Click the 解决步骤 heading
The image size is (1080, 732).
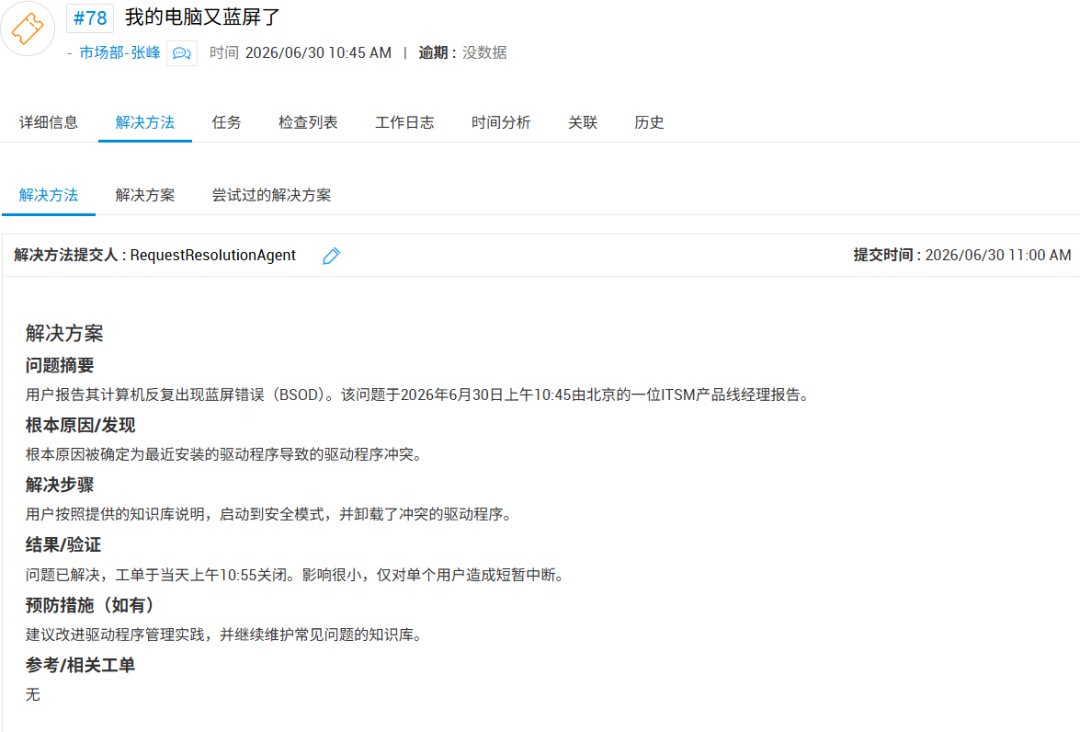[x=60, y=485]
